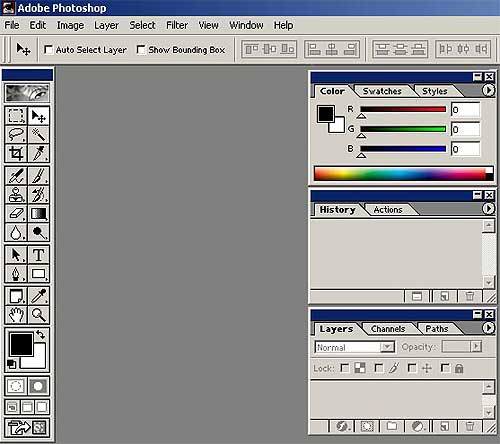
Task: Open Layers palette flyout menu arrow
Action: point(488,328)
